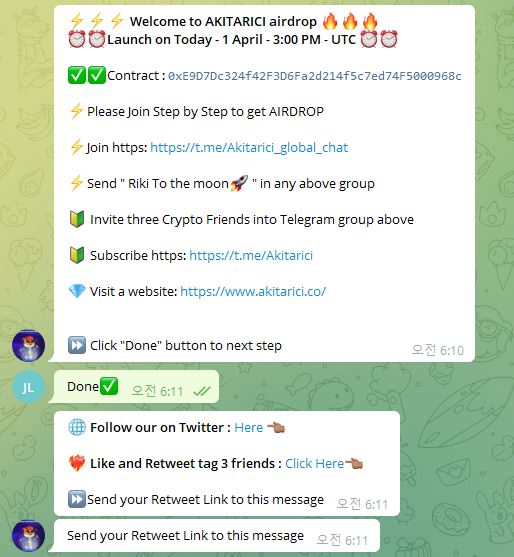Viewport: 514px width, 557px height.
Task: Click the JL user avatar
Action: pos(28,387)
